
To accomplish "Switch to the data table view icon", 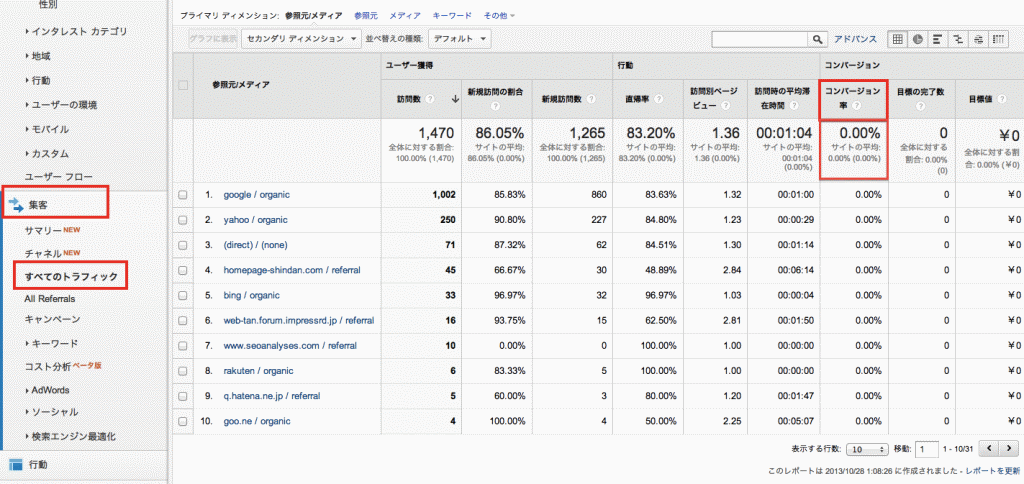I will coord(897,39).
